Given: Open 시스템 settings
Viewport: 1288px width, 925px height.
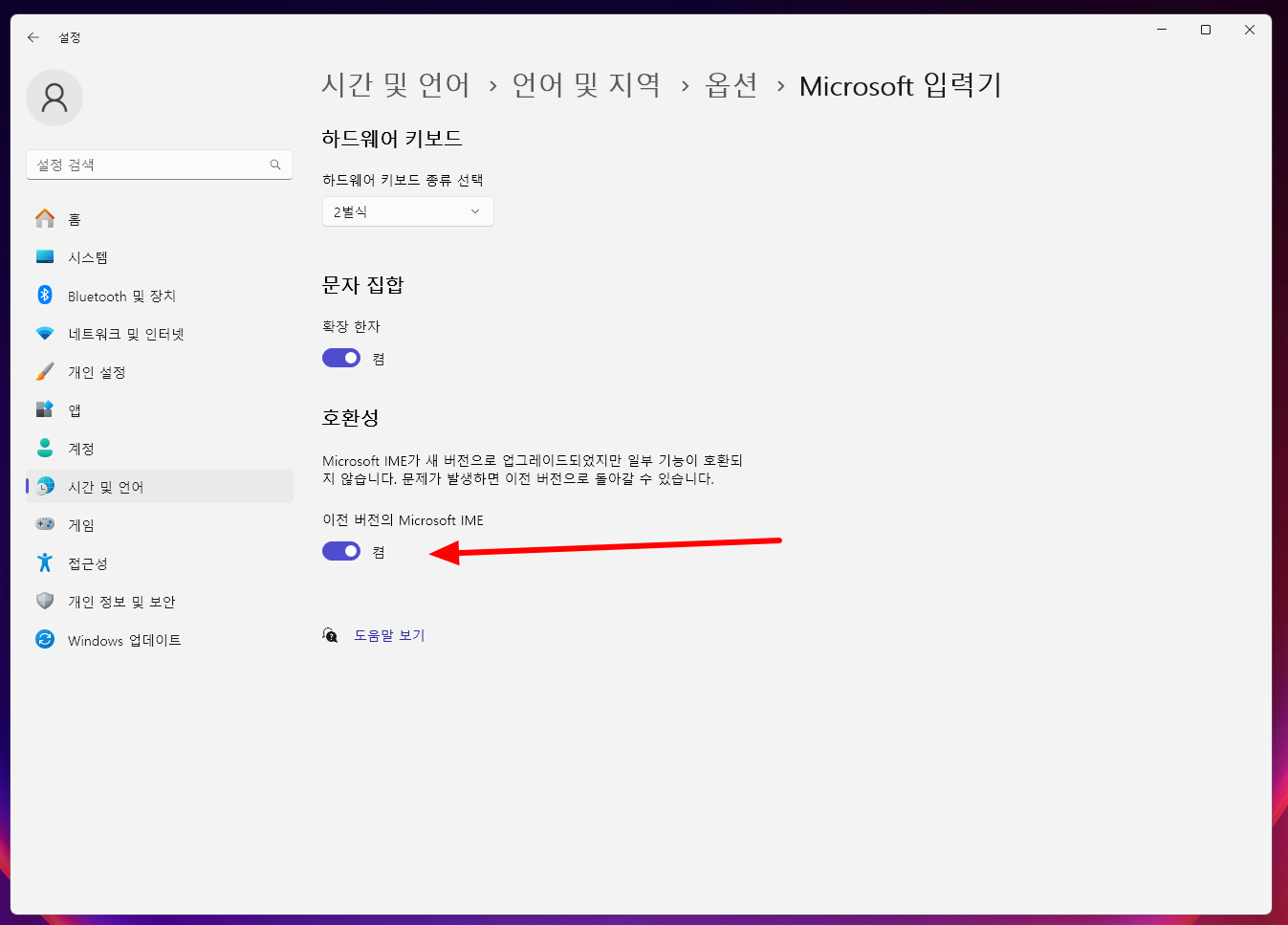Looking at the screenshot, I should pyautogui.click(x=160, y=257).
